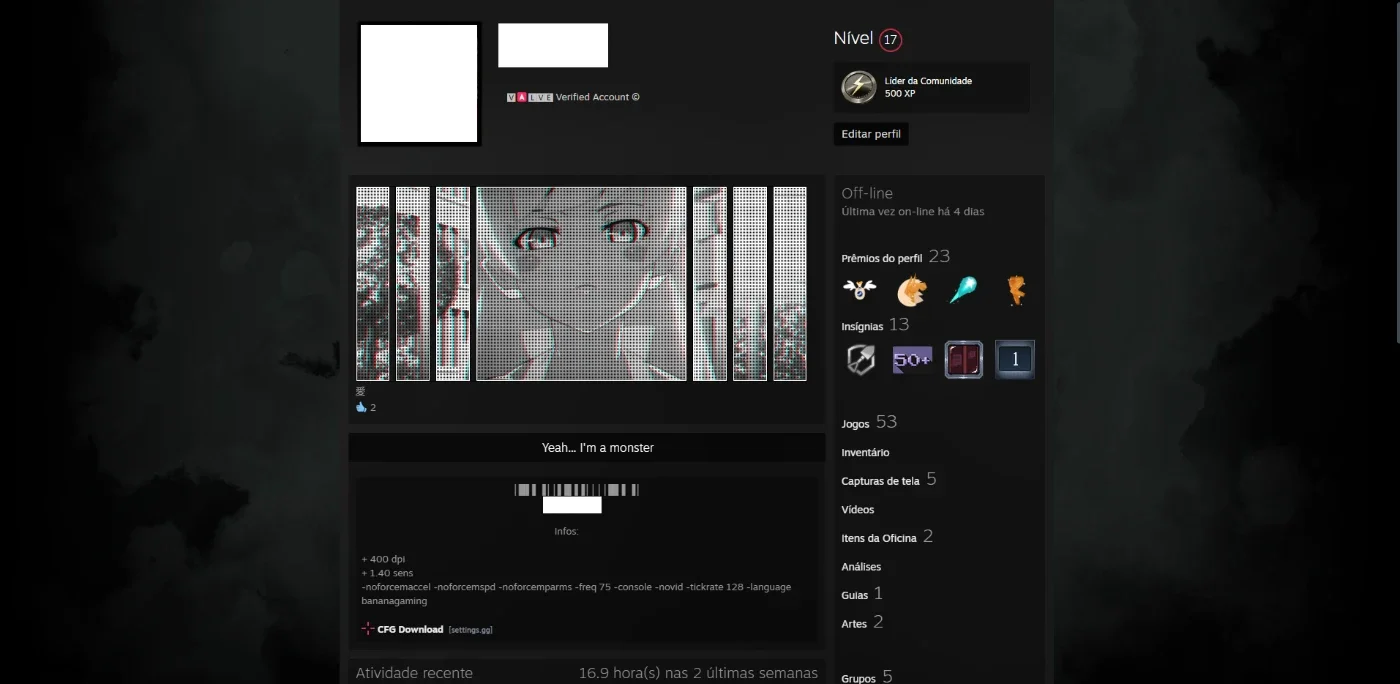
Task: Click the orange cat profile award icon
Action: (911, 290)
